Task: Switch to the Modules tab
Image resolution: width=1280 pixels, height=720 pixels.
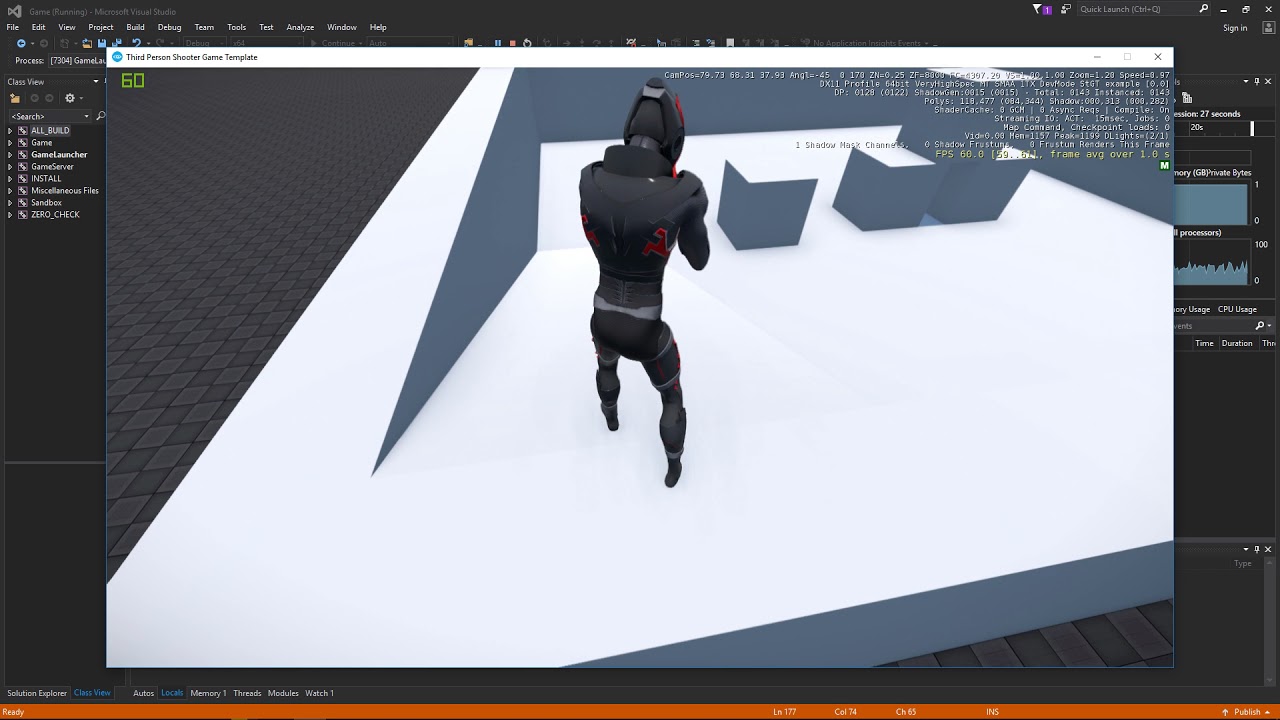Action: (x=283, y=693)
